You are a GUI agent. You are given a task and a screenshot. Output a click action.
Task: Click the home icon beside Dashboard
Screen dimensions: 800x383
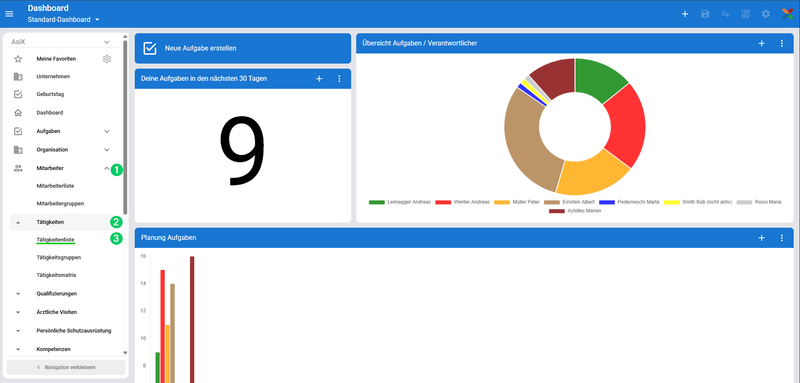[x=18, y=113]
